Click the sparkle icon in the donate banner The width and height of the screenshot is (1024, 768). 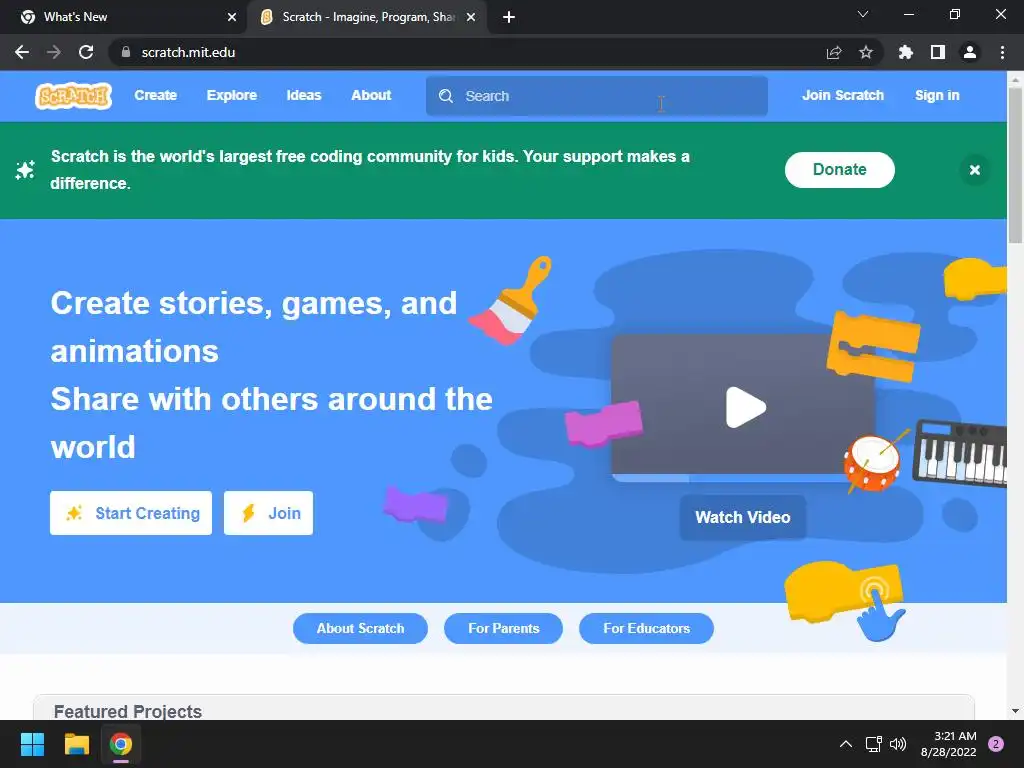click(25, 170)
